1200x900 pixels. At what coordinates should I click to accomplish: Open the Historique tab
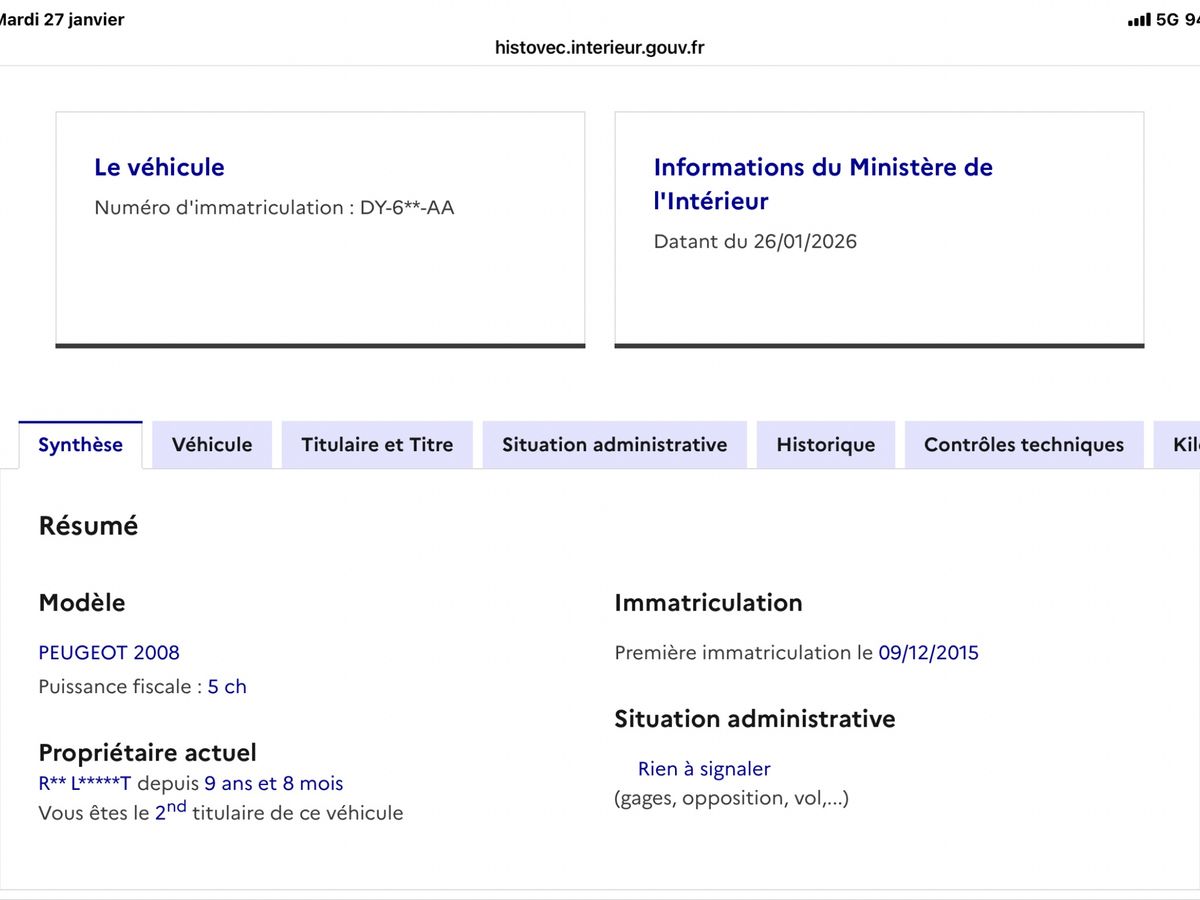pyautogui.click(x=825, y=445)
